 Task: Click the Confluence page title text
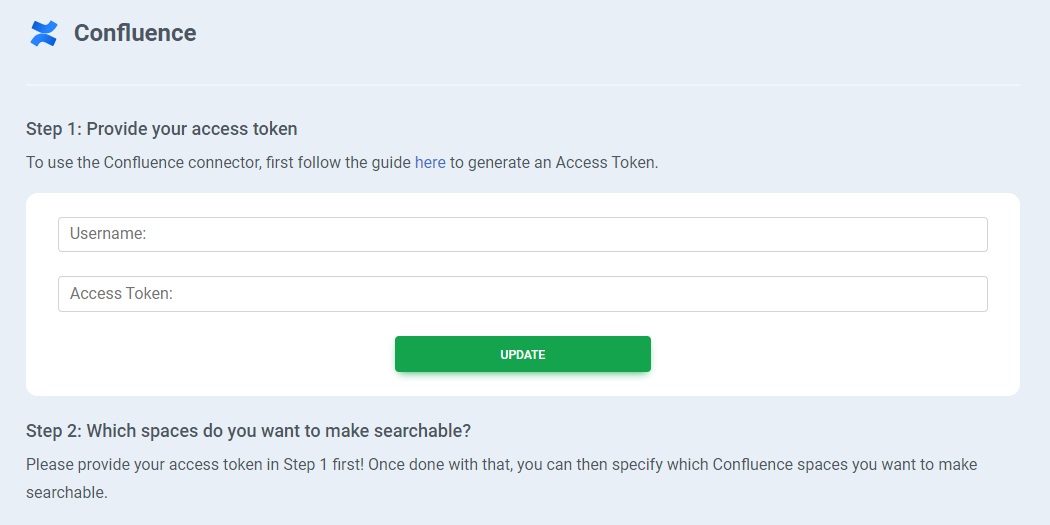tap(135, 33)
